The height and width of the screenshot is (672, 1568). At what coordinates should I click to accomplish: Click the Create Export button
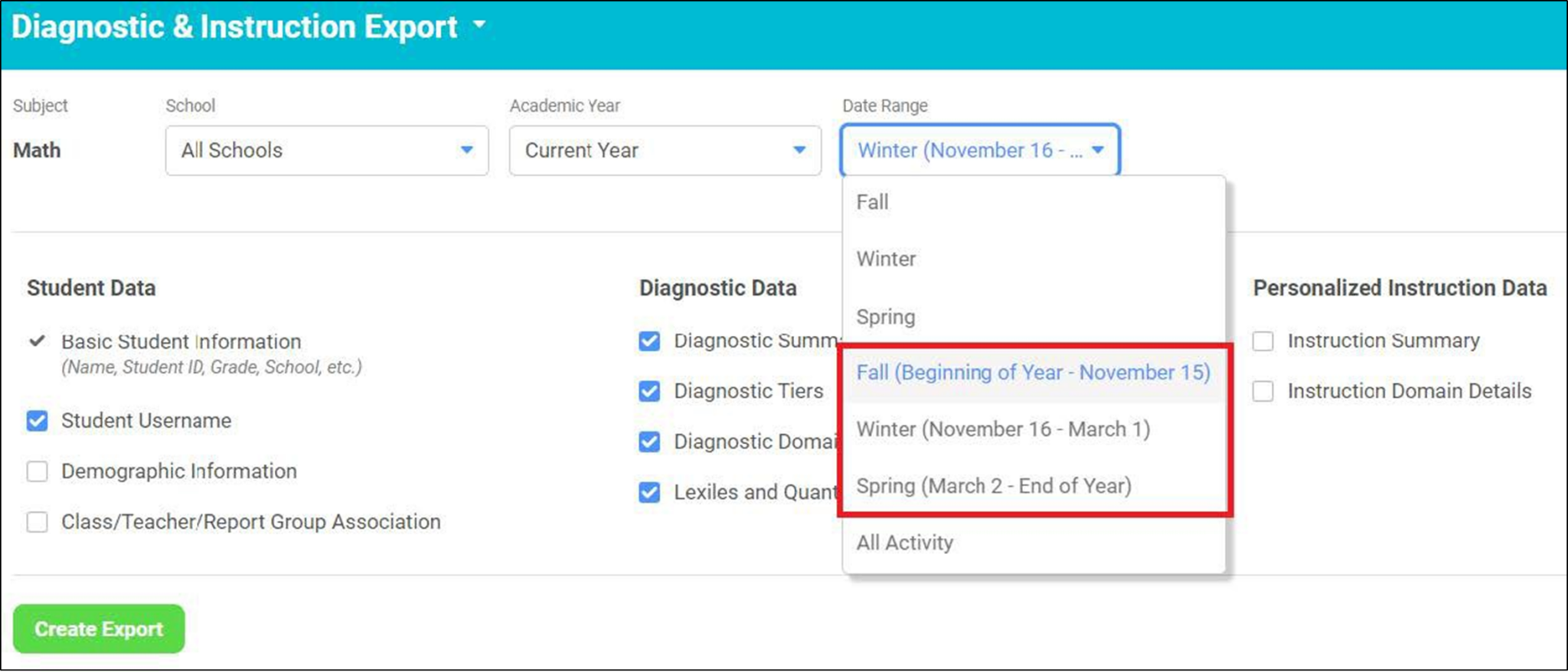(x=99, y=629)
